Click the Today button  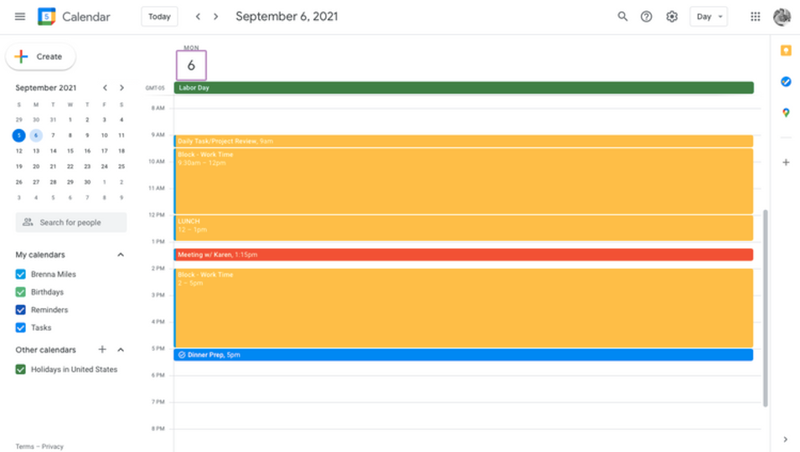click(159, 16)
